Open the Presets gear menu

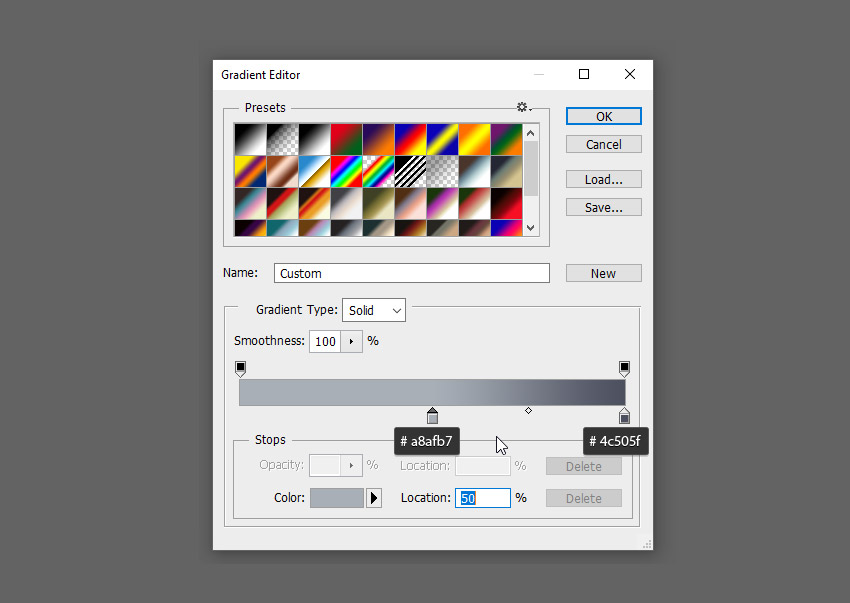(x=523, y=107)
